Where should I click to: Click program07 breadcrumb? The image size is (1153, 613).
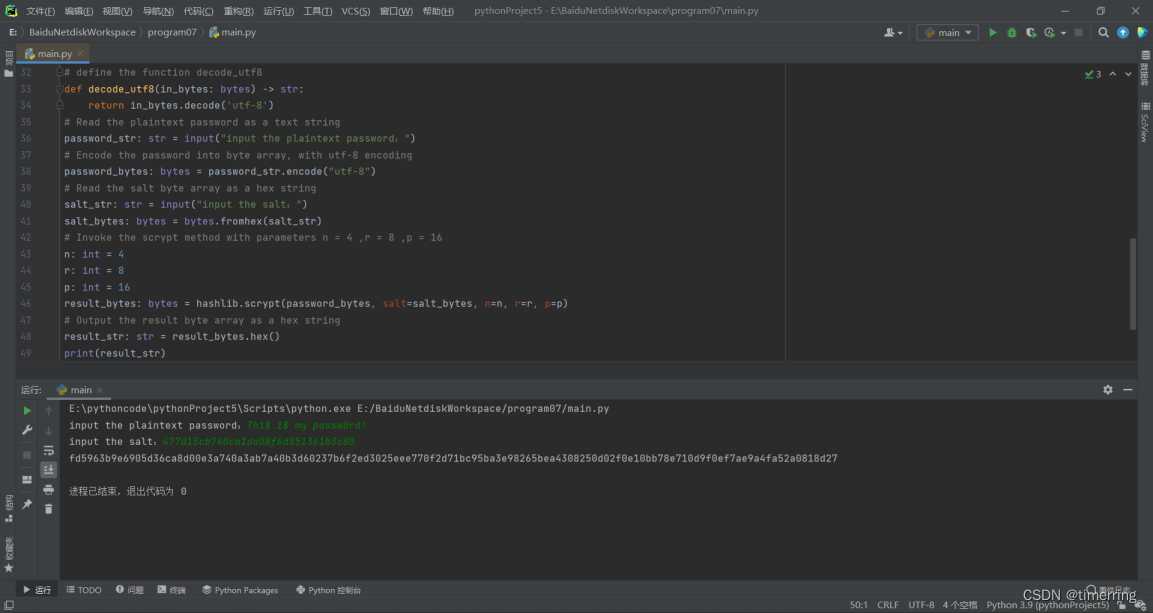pyautogui.click(x=172, y=32)
